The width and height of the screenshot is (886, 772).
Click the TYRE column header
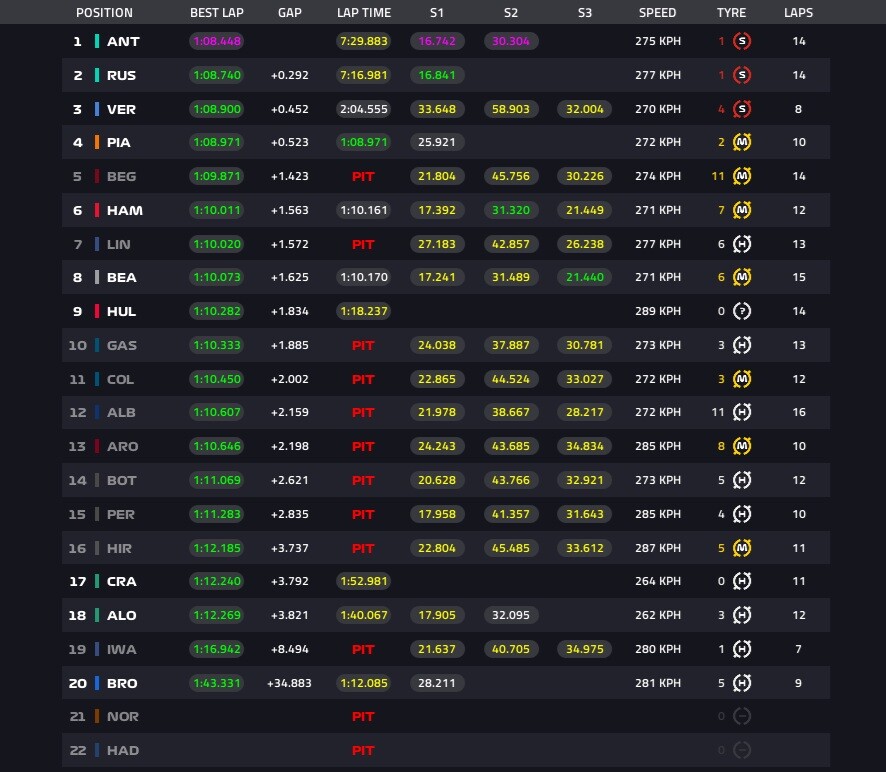(x=731, y=12)
